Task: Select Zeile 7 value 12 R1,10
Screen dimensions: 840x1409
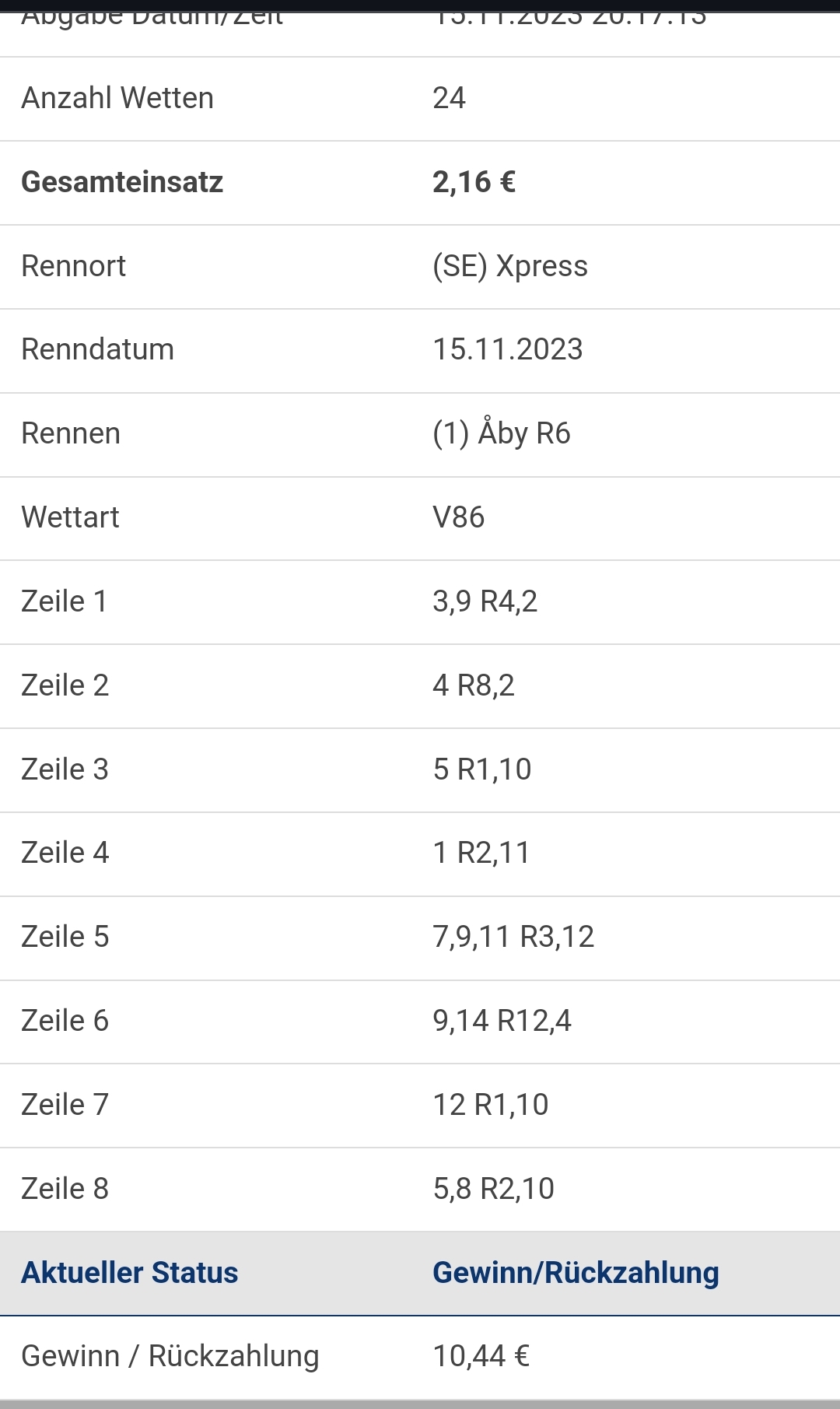Action: (490, 1105)
